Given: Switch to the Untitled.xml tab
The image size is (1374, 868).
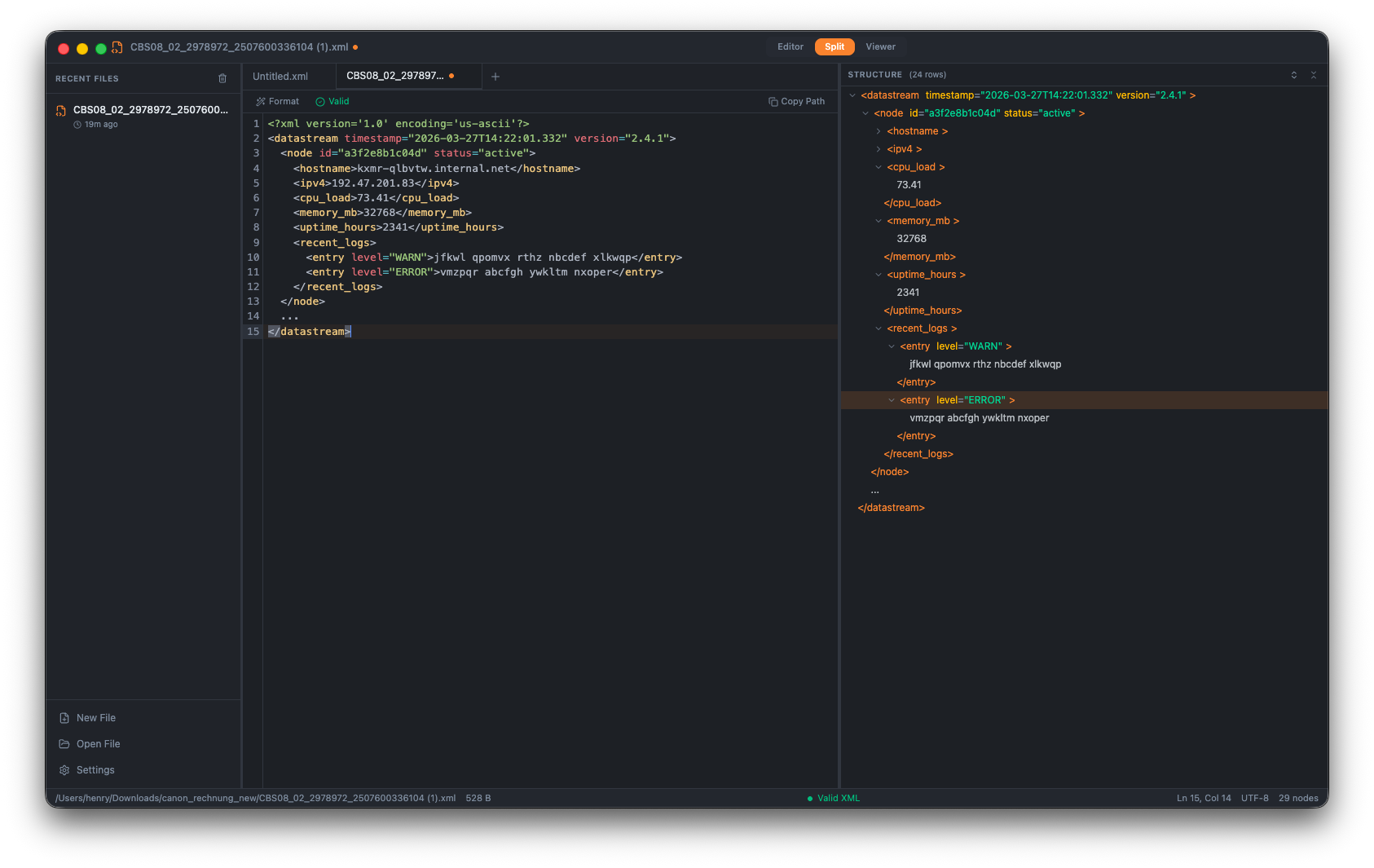Looking at the screenshot, I should pyautogui.click(x=280, y=76).
